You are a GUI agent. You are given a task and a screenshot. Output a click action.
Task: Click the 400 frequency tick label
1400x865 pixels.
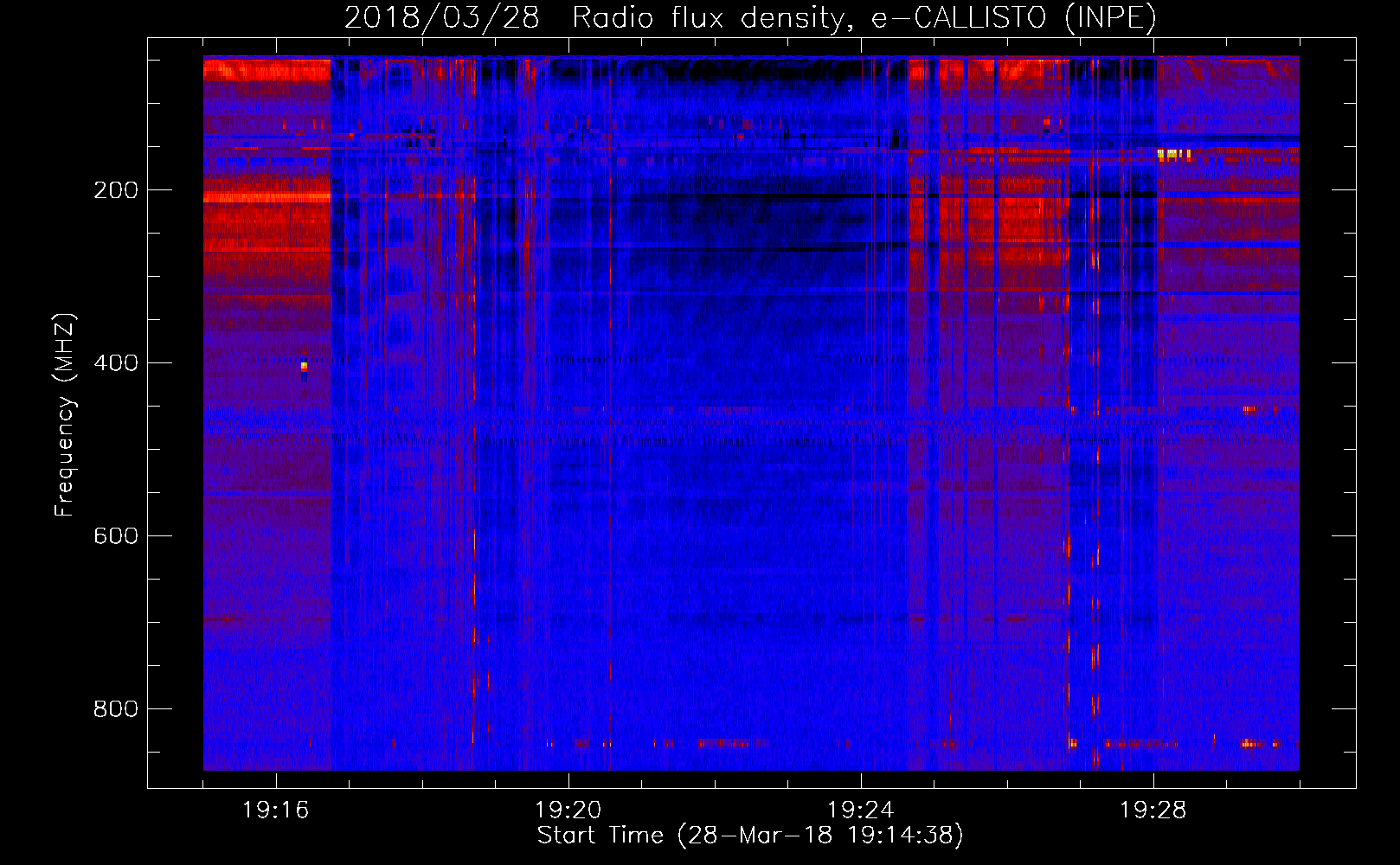(x=116, y=363)
